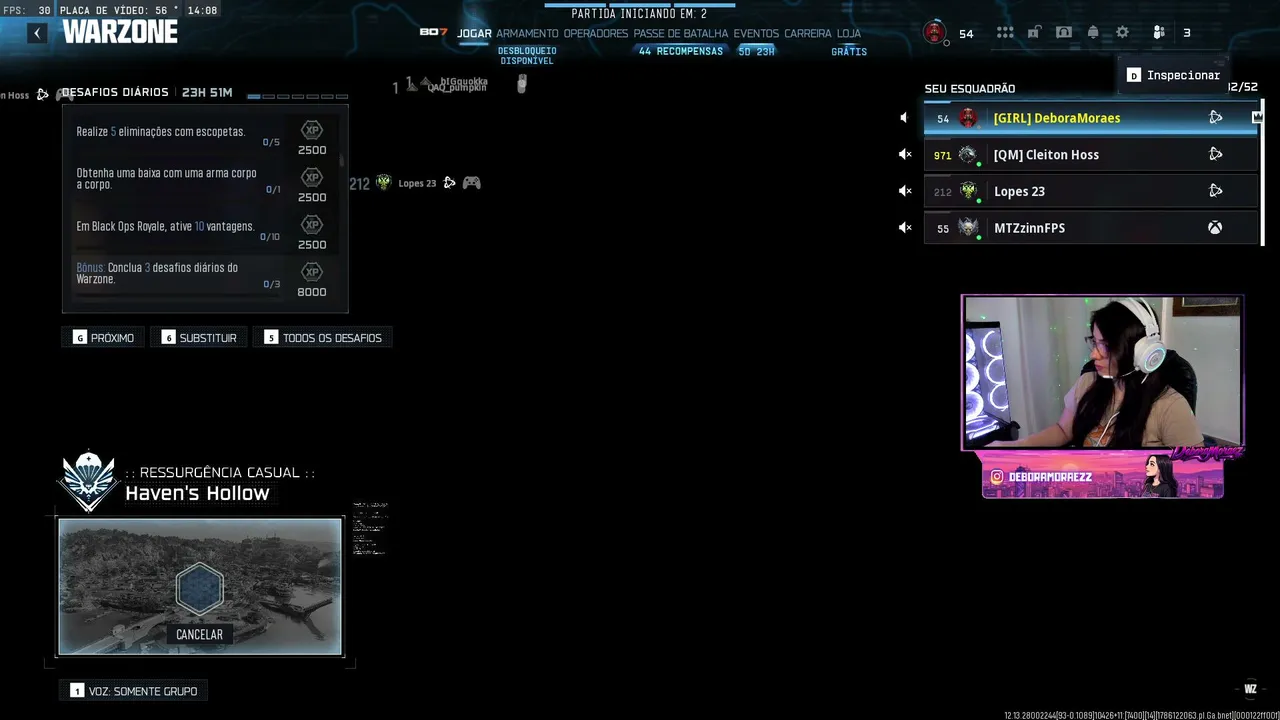Image resolution: width=1280 pixels, height=720 pixels.
Task: Click Battle.net icon on Cleiton Hoss row
Action: [1215, 154]
